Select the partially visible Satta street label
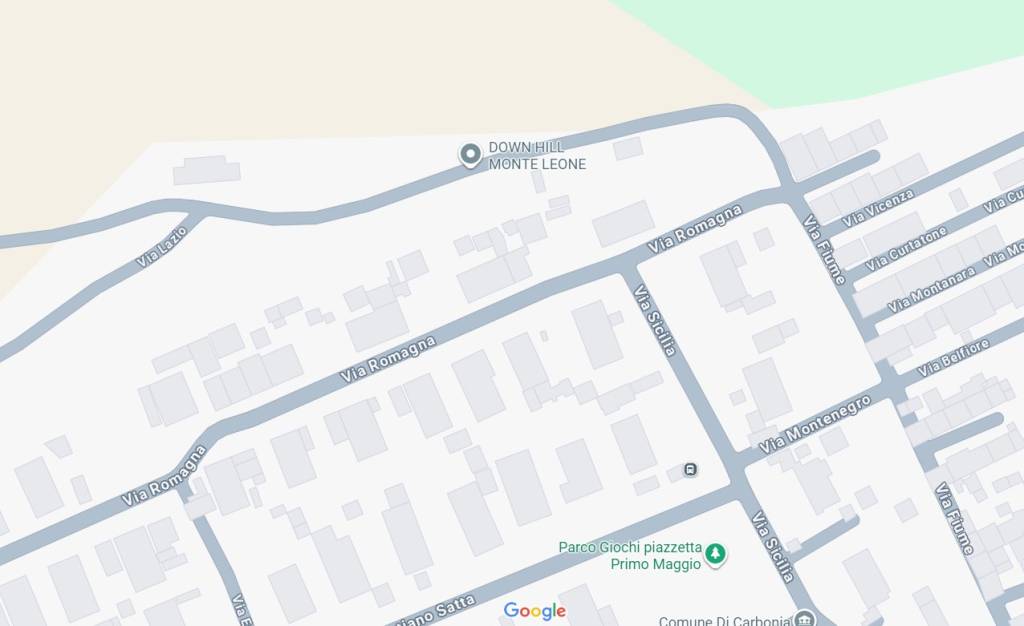 438,612
